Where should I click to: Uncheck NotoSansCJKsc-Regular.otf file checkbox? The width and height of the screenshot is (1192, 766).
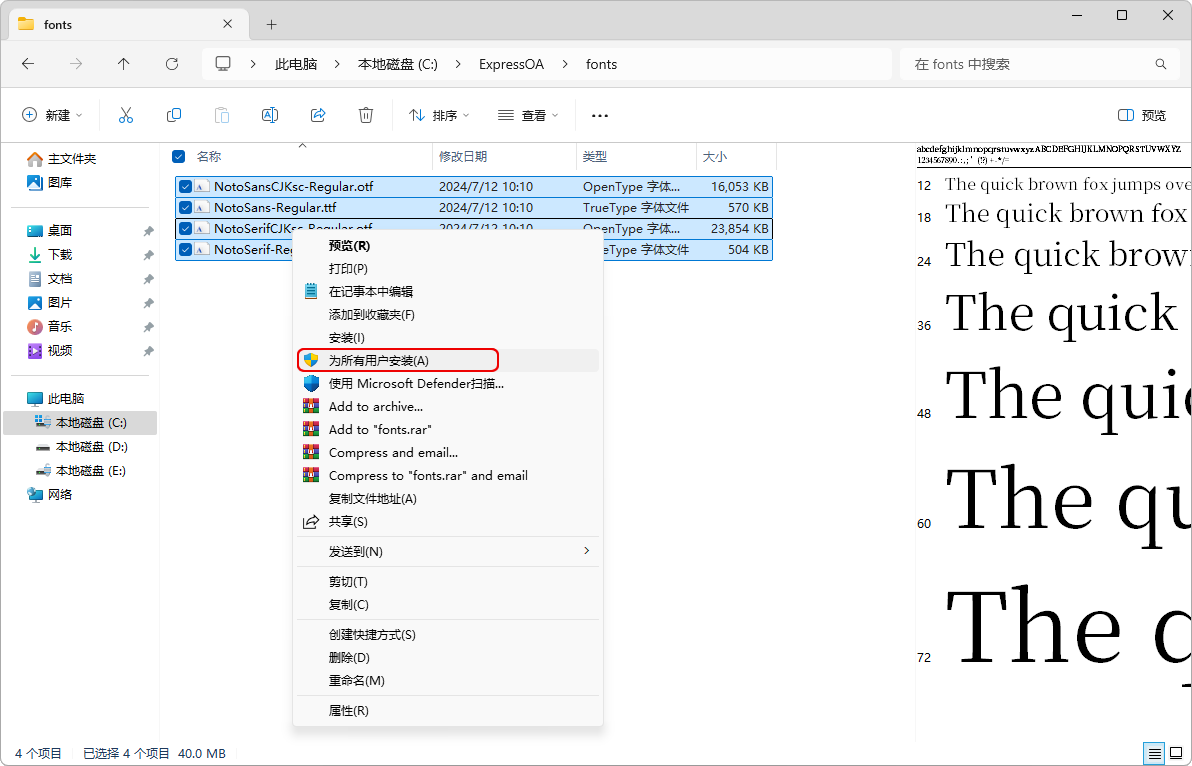pyautogui.click(x=185, y=186)
